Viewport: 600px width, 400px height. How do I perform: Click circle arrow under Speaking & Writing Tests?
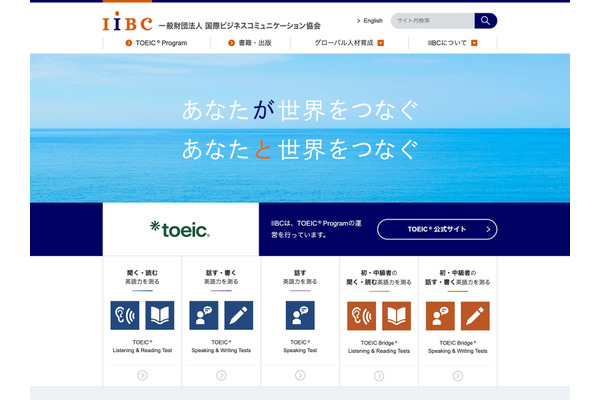[221, 376]
